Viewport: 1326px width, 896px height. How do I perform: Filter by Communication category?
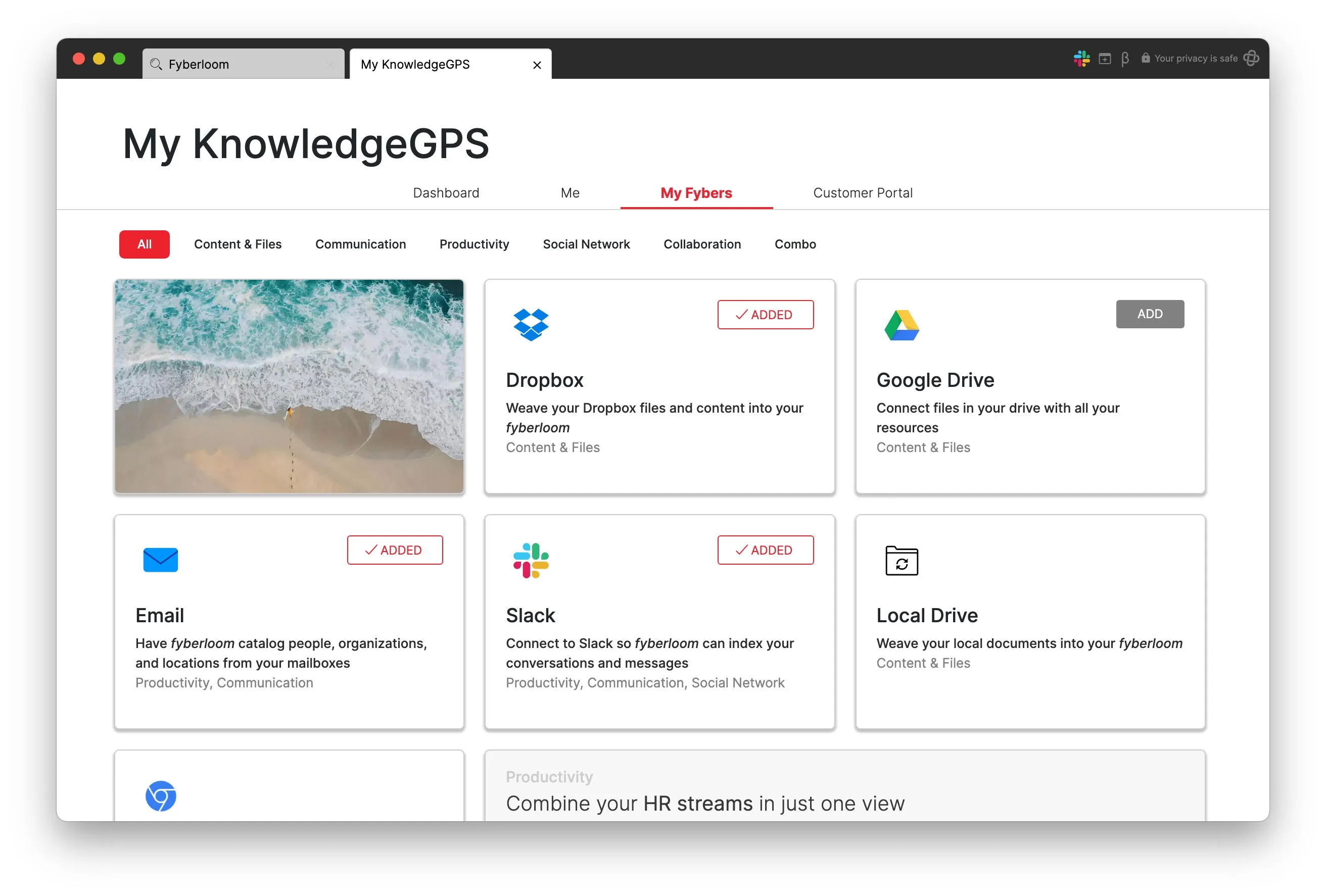click(360, 244)
